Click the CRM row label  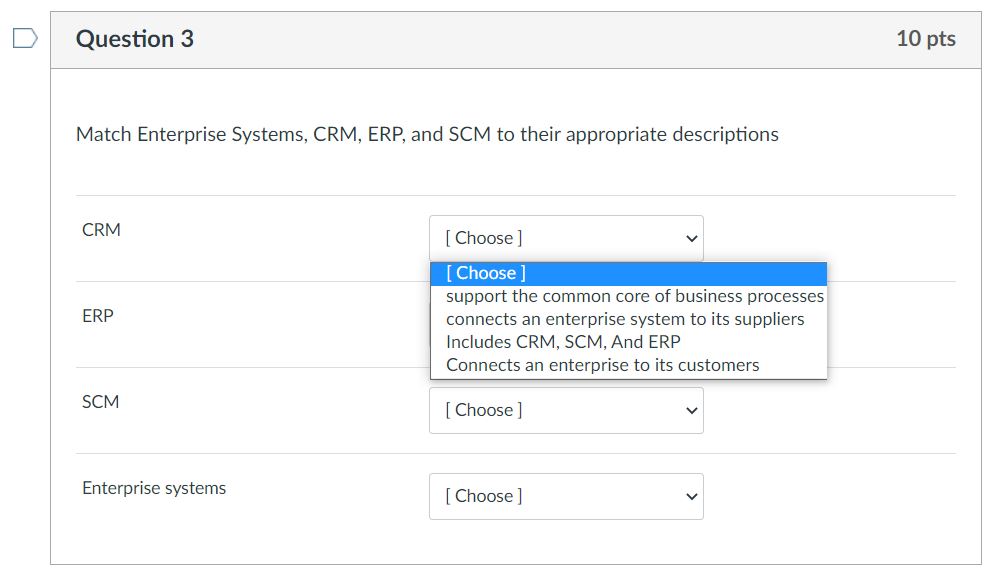click(101, 229)
